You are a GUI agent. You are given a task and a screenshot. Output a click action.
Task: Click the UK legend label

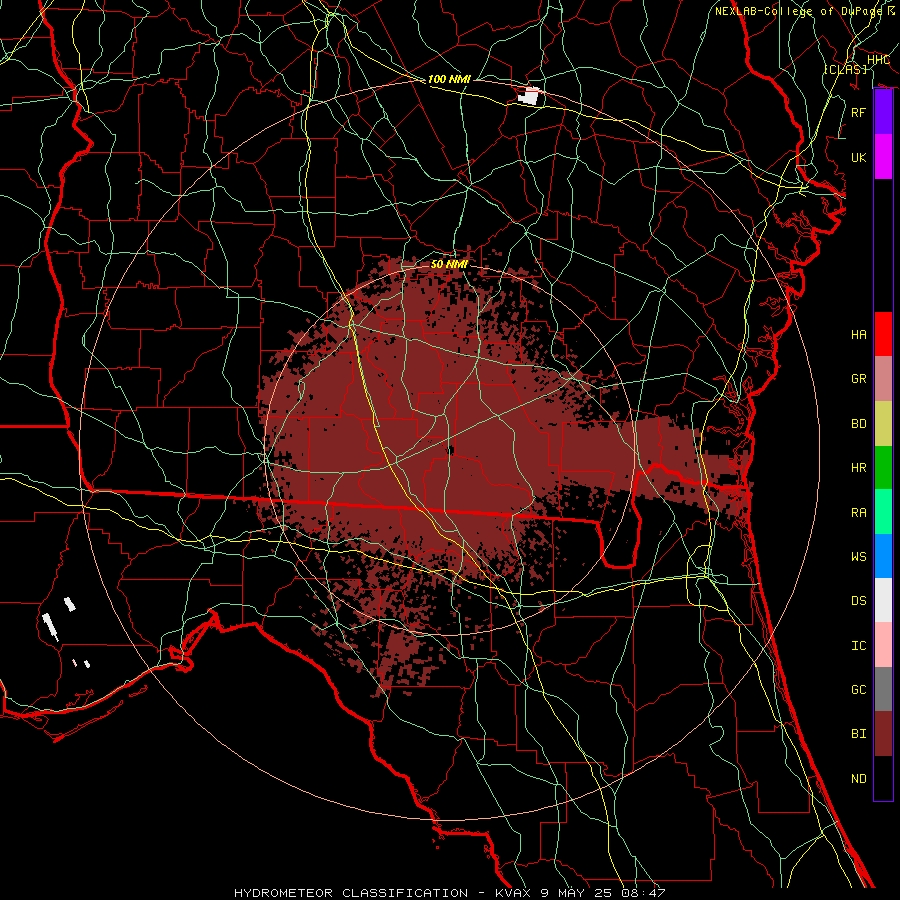coord(858,157)
